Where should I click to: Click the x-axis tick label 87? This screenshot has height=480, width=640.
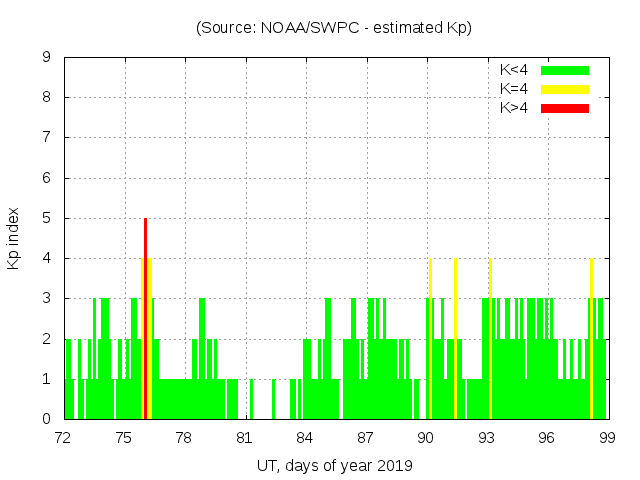[x=365, y=437]
